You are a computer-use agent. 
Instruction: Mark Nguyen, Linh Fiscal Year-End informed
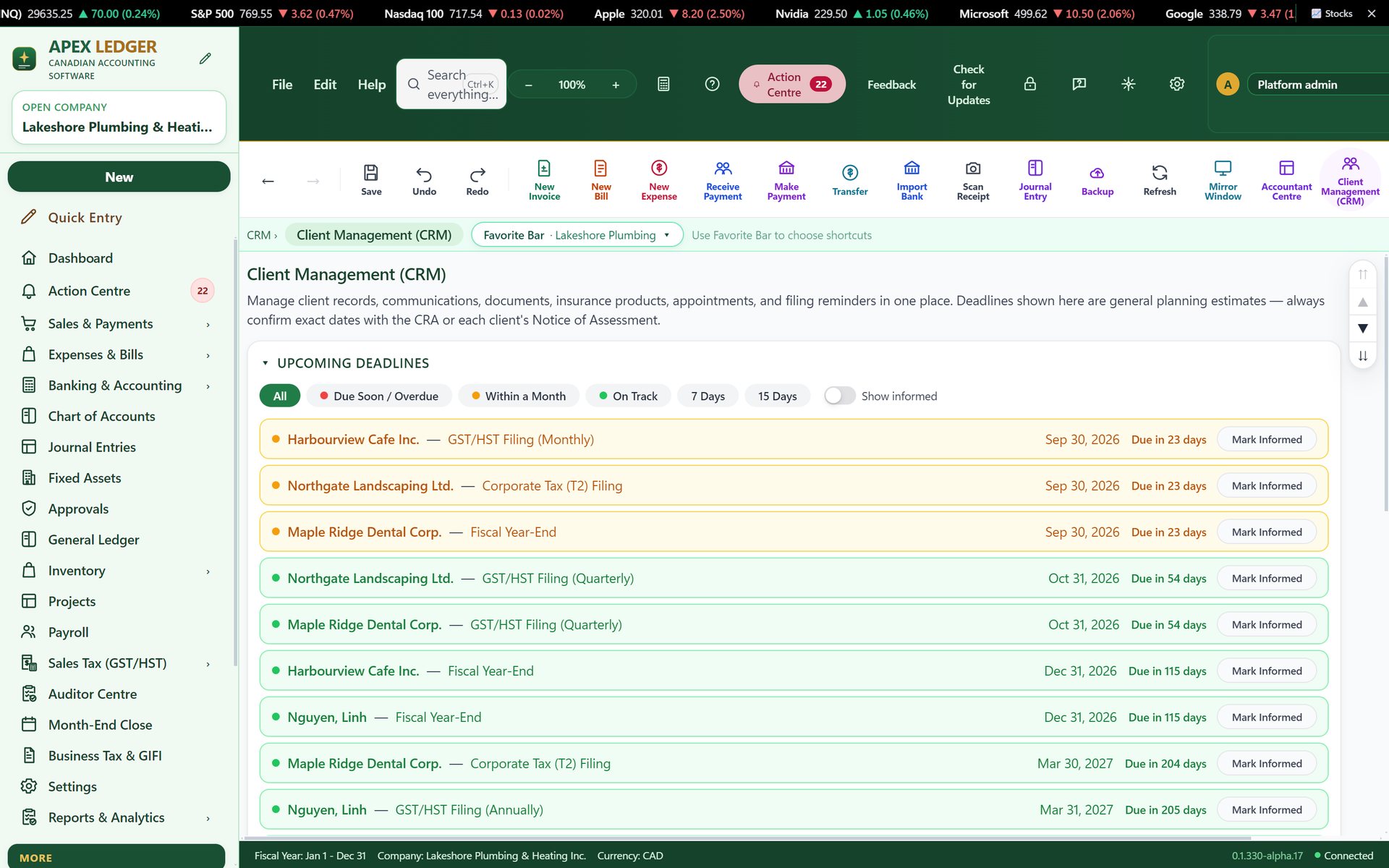point(1266,717)
